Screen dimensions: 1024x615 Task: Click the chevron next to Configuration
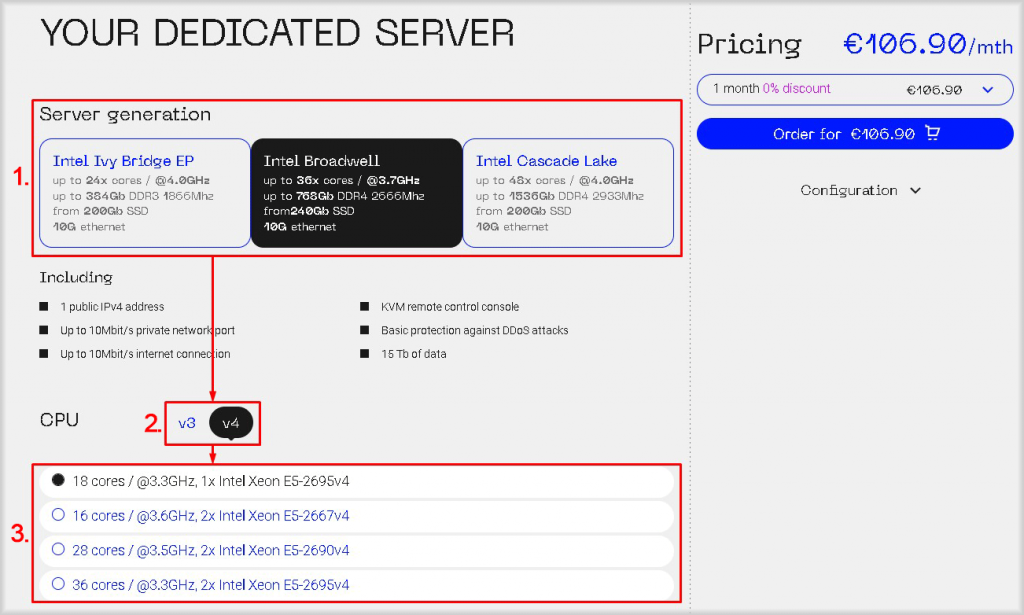[x=916, y=191]
